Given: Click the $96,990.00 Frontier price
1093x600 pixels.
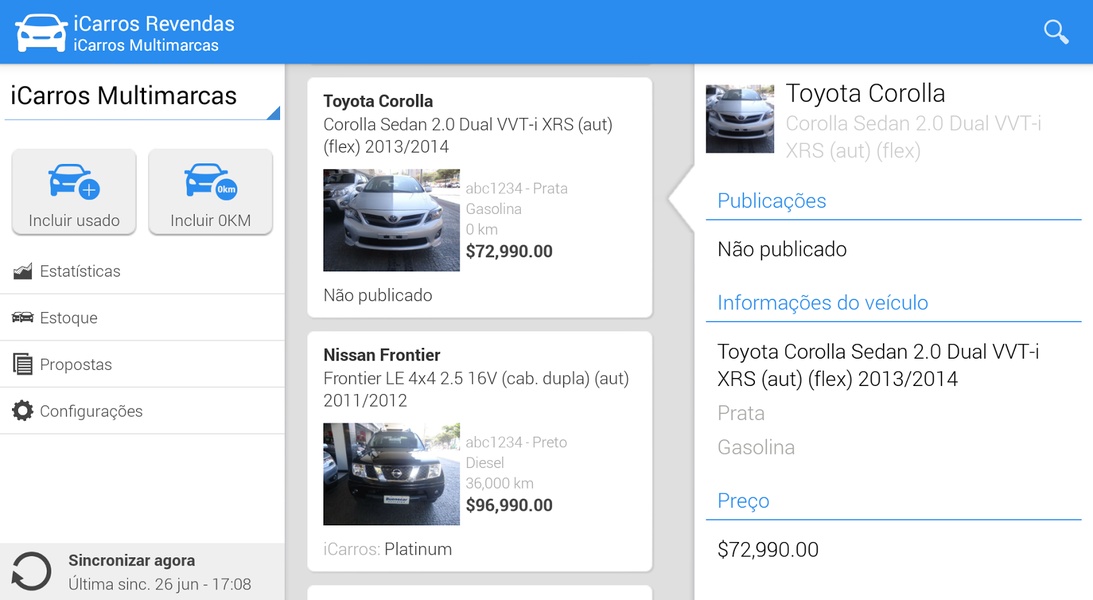Looking at the screenshot, I should tap(509, 505).
